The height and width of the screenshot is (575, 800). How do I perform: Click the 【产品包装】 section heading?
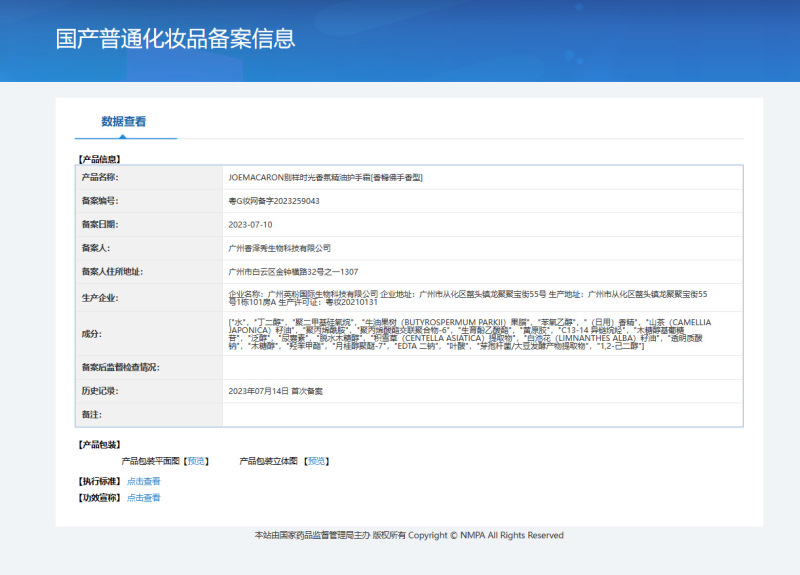click(99, 445)
